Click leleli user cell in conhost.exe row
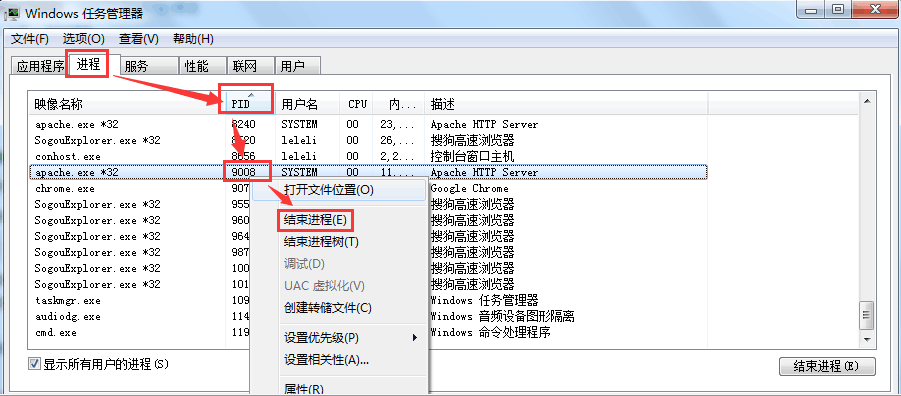901x396 pixels. [299, 156]
